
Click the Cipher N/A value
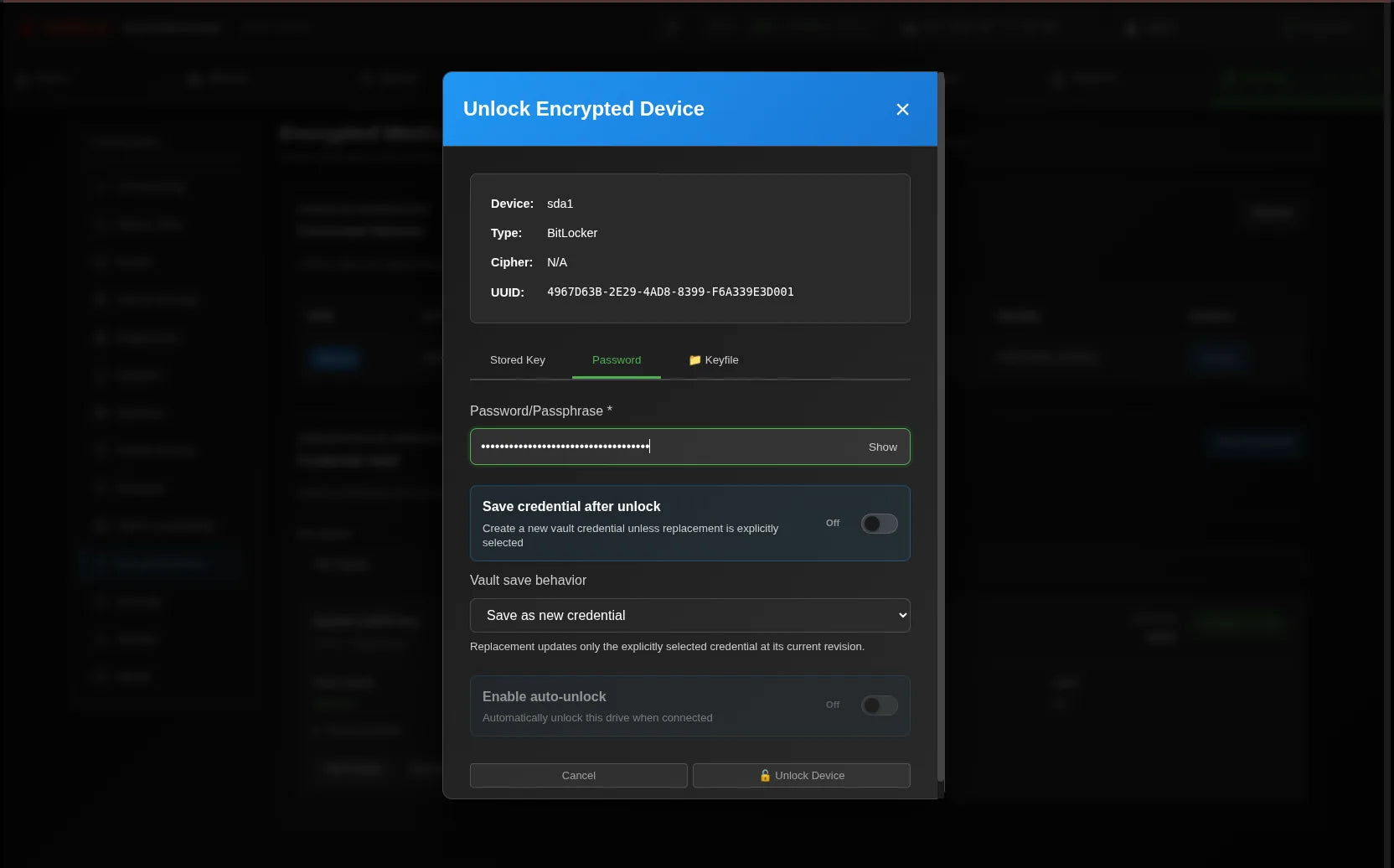(x=557, y=262)
